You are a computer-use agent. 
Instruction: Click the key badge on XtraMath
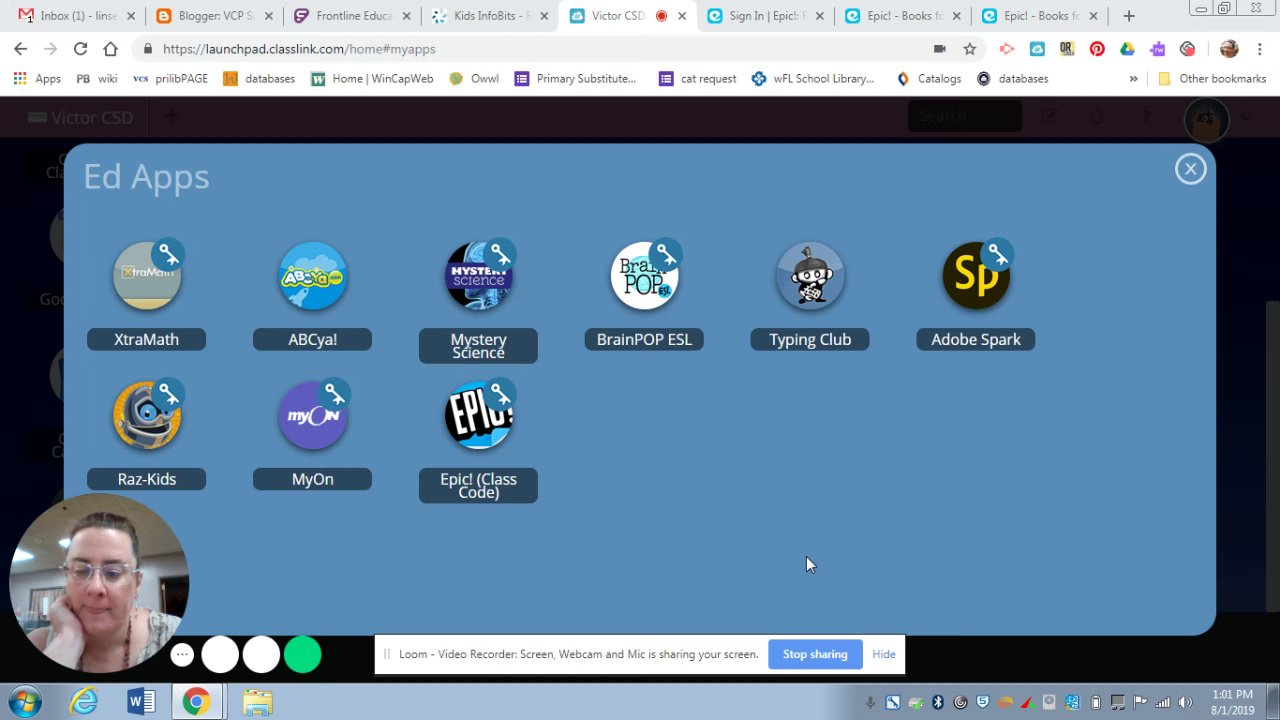pyautogui.click(x=169, y=255)
